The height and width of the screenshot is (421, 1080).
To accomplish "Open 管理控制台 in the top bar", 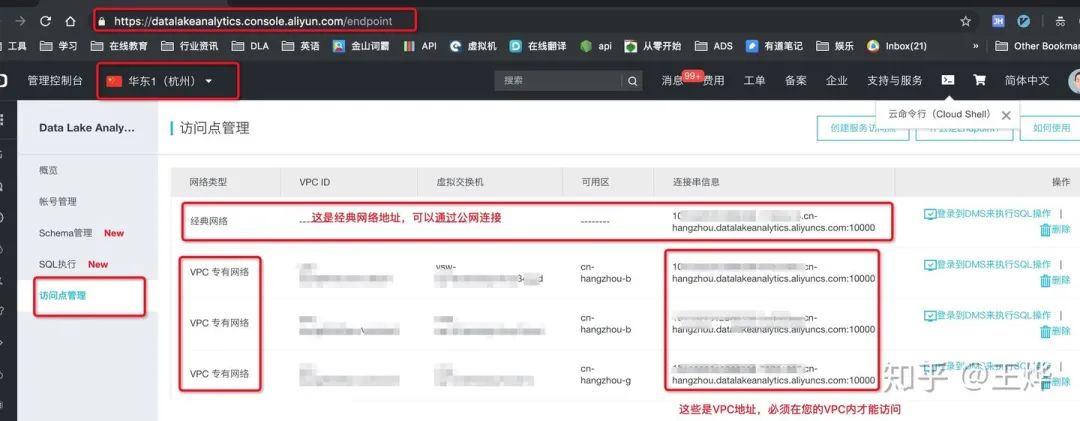I will 55,81.
